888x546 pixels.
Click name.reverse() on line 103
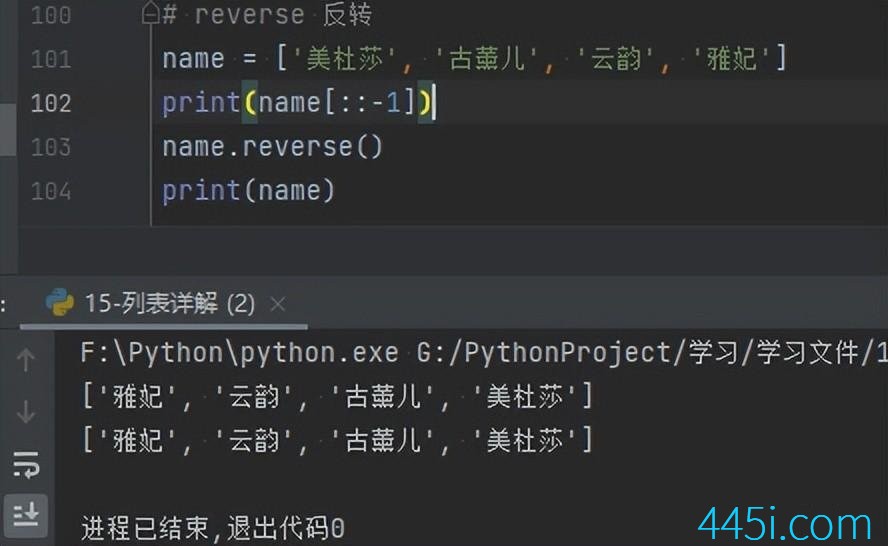(272, 147)
